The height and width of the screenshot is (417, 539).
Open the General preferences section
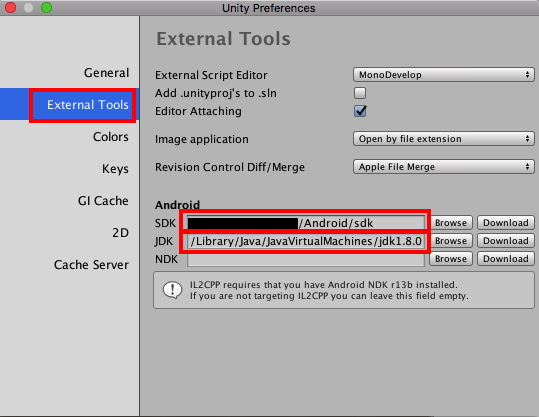pos(107,73)
